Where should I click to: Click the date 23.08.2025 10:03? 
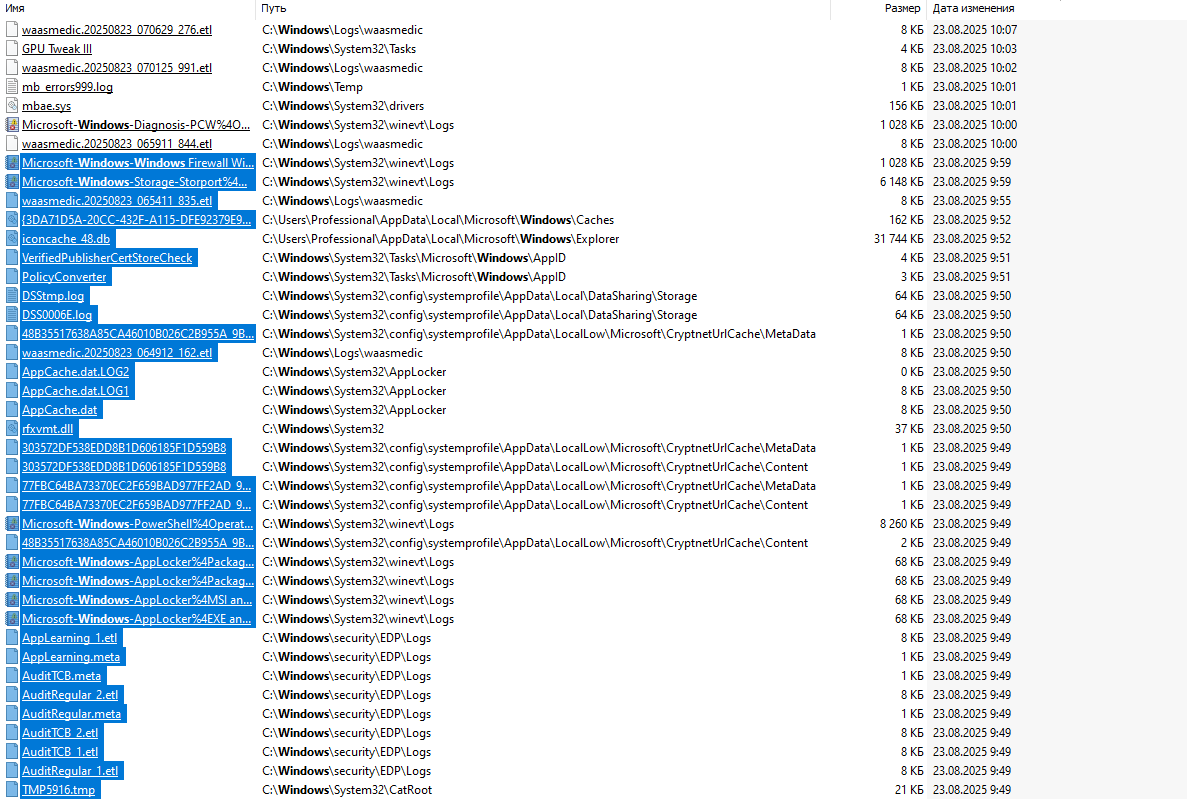(x=975, y=48)
